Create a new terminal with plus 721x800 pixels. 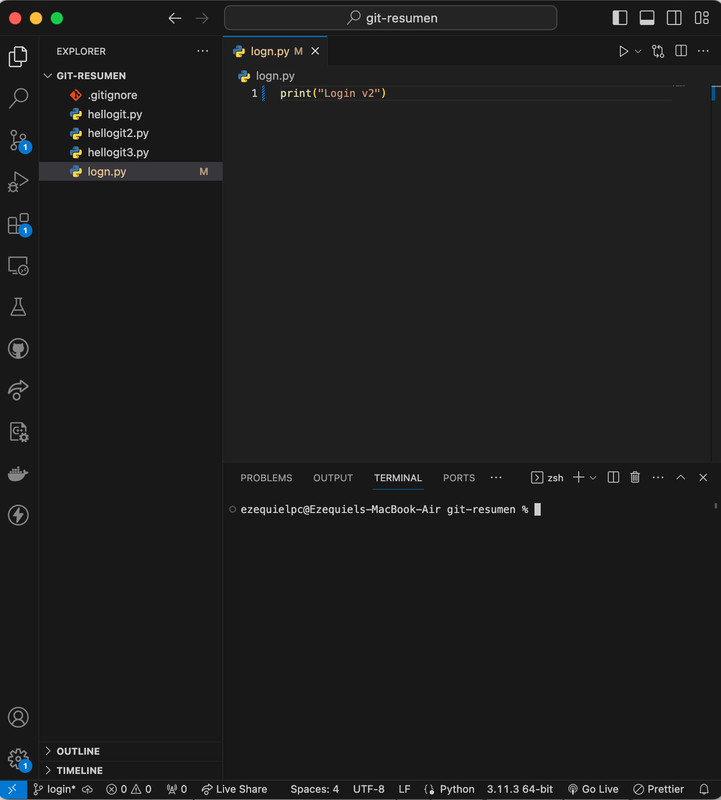coord(579,478)
